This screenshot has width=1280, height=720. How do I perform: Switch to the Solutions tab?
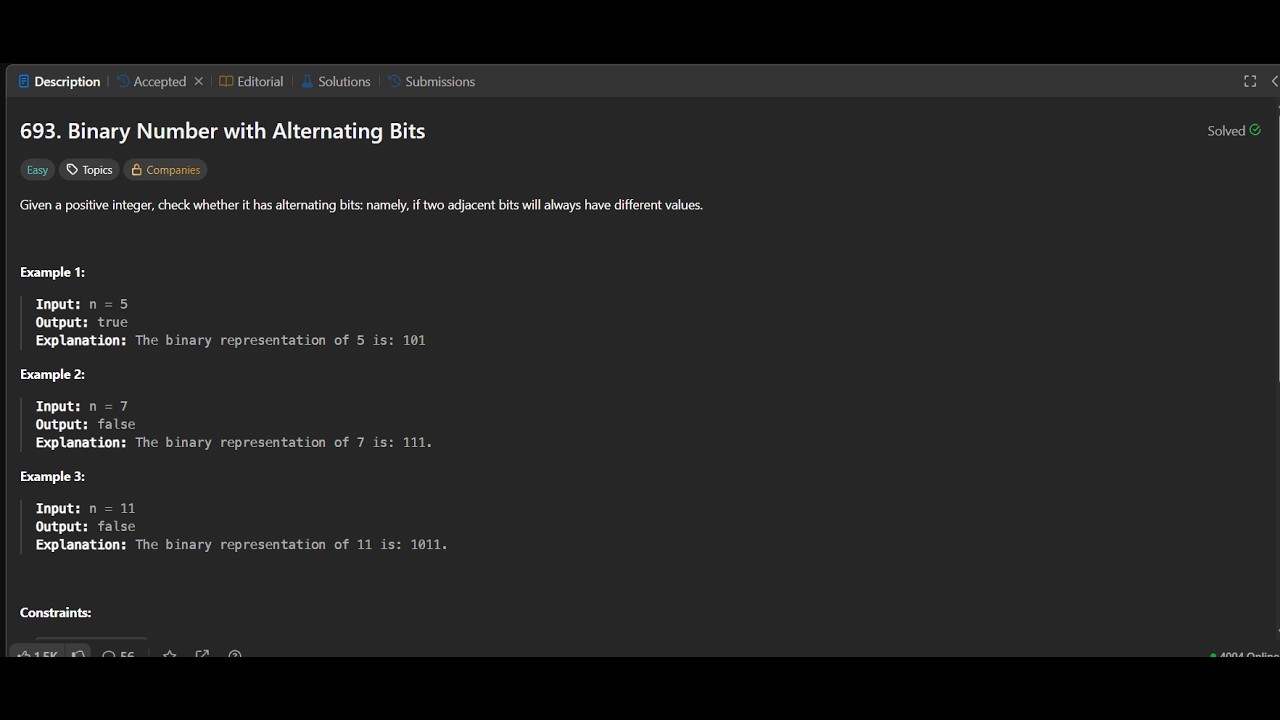[336, 82]
